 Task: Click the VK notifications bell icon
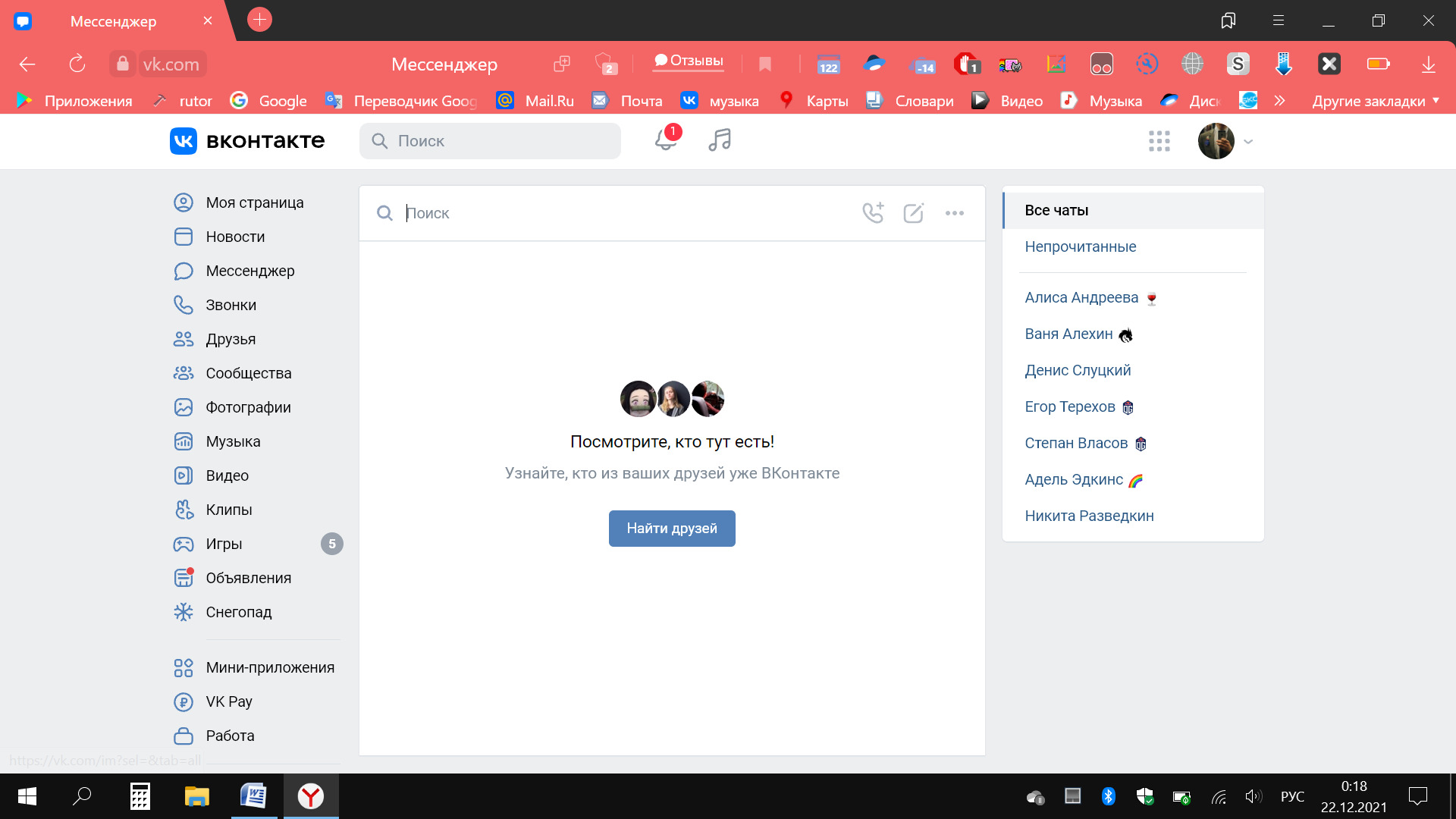(665, 140)
